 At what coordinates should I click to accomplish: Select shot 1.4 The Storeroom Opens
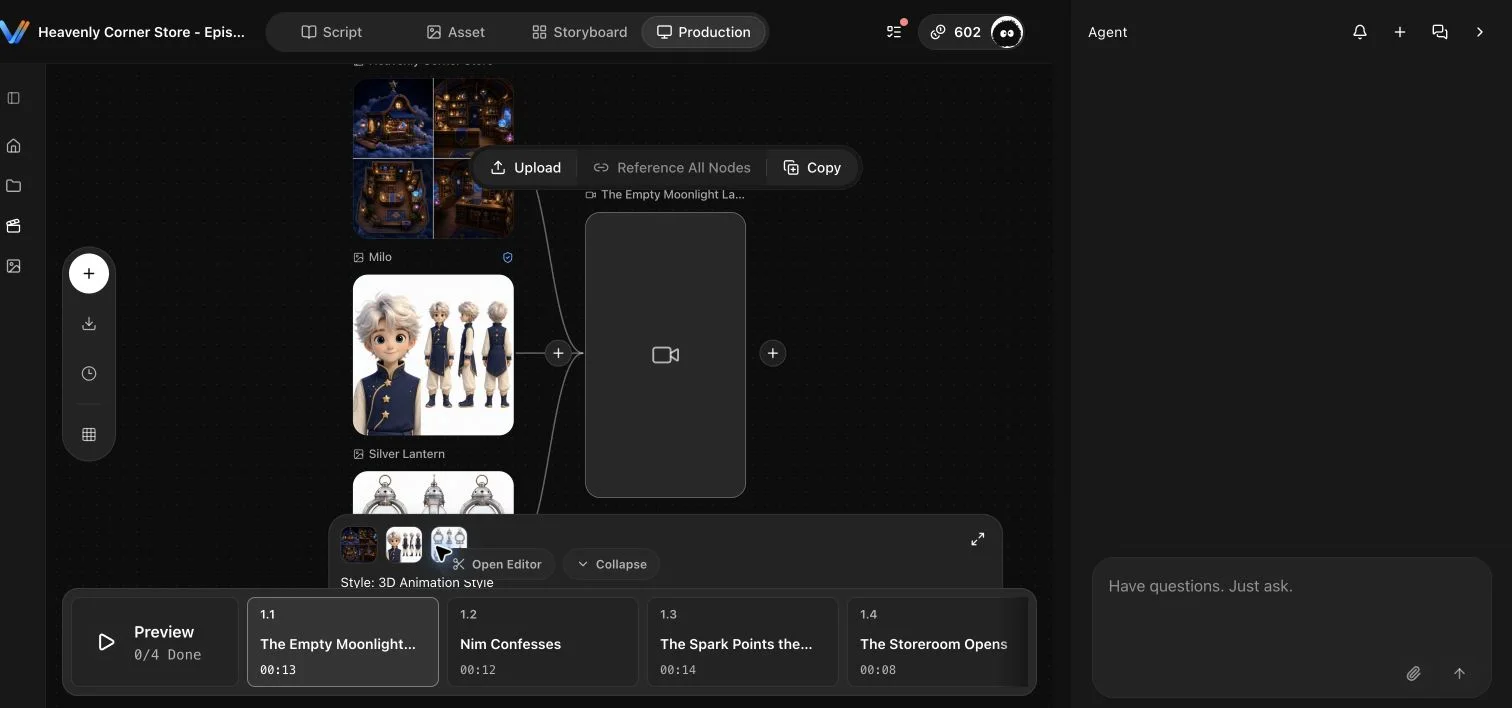pyautogui.click(x=938, y=642)
